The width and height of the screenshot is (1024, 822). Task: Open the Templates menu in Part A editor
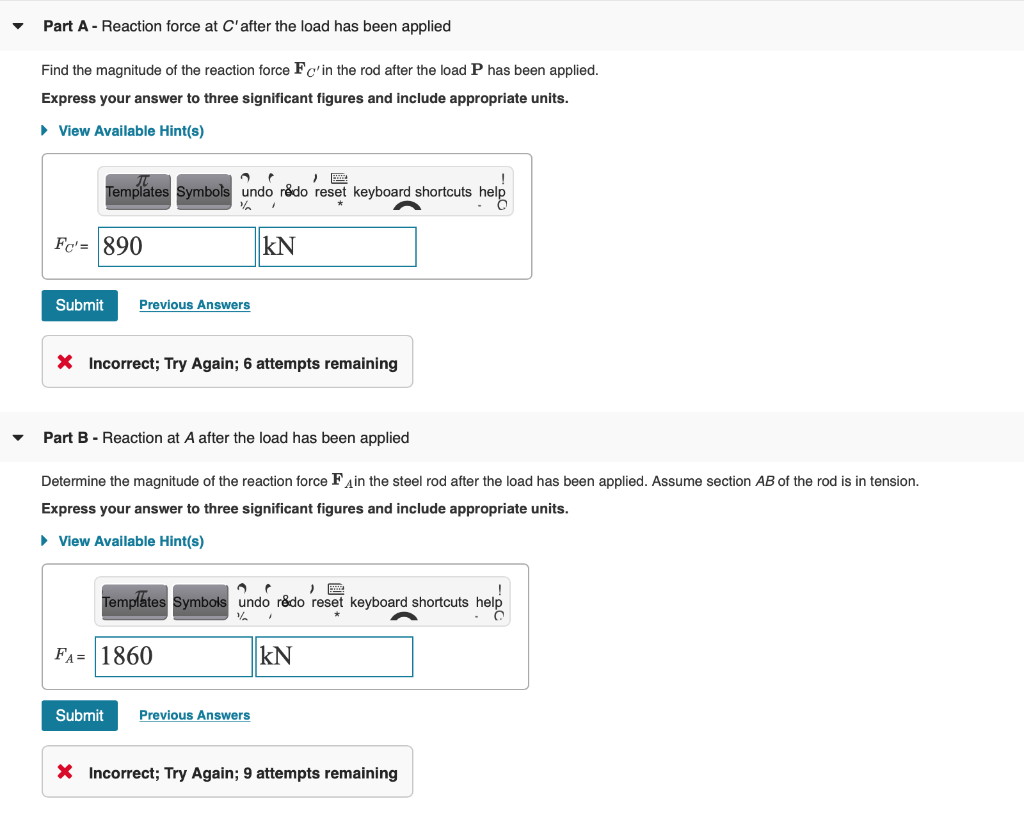coord(137,191)
